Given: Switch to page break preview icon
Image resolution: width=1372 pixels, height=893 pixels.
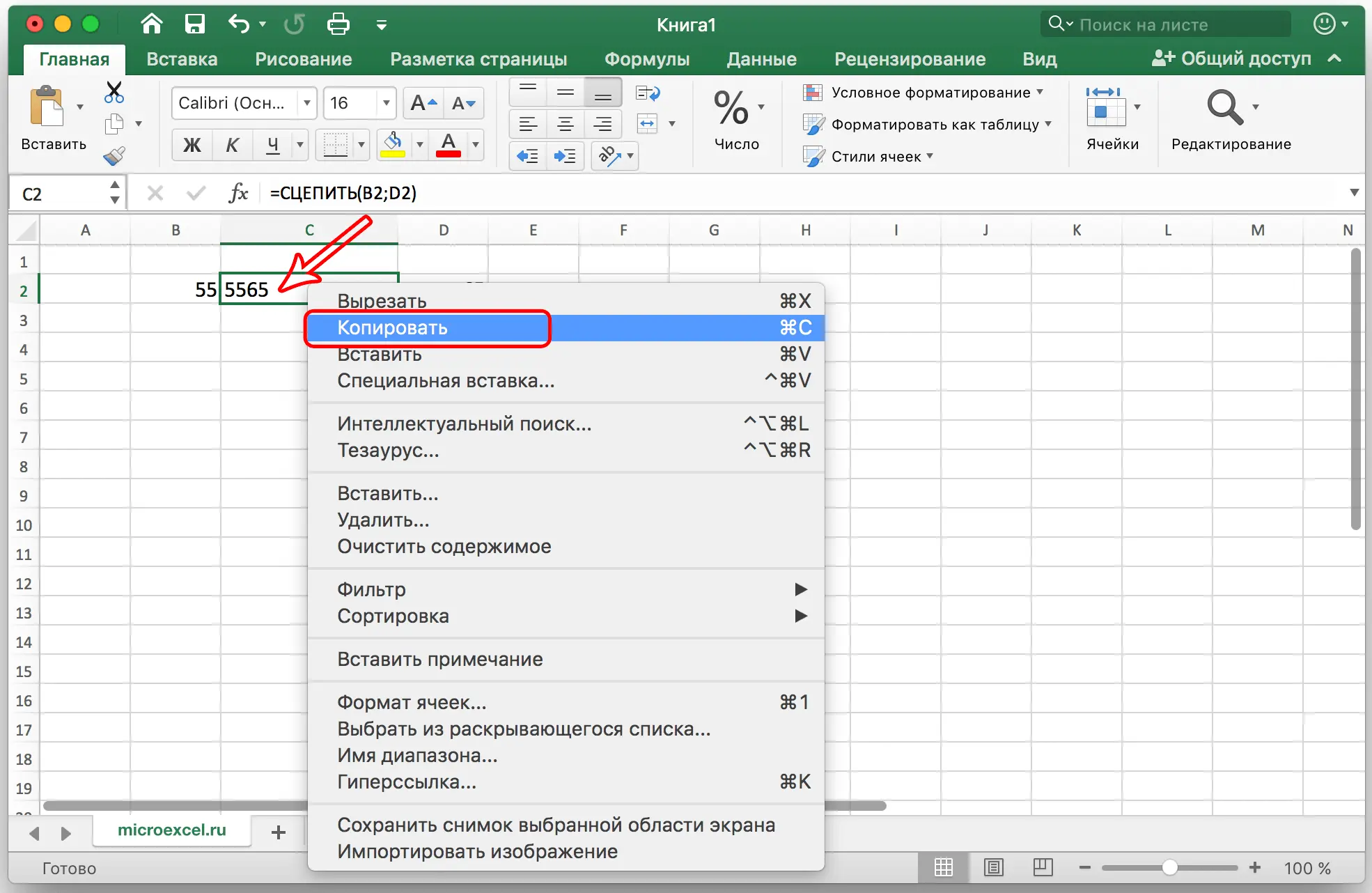Looking at the screenshot, I should pos(1043,867).
